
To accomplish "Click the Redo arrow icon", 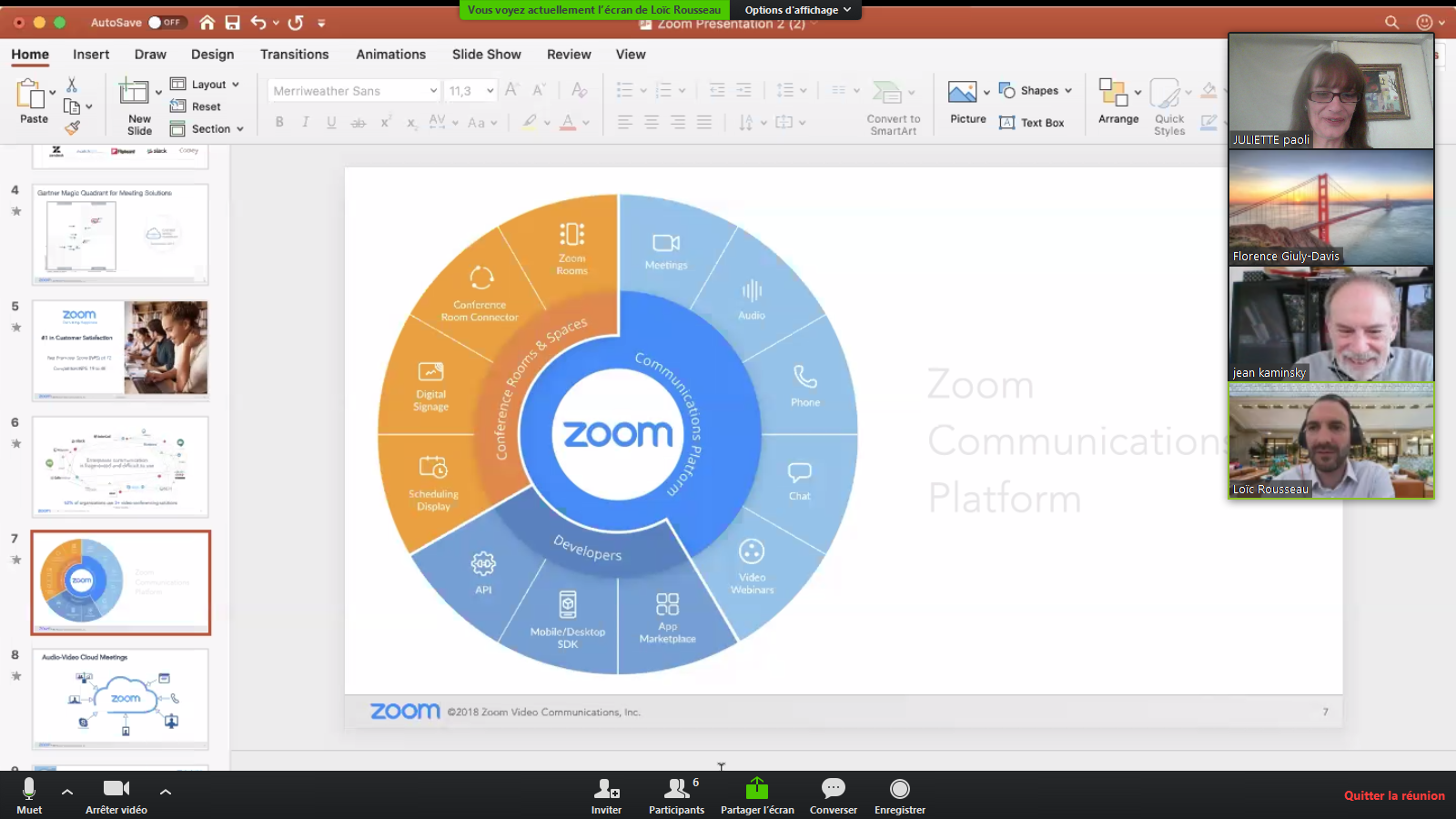I will tap(296, 23).
